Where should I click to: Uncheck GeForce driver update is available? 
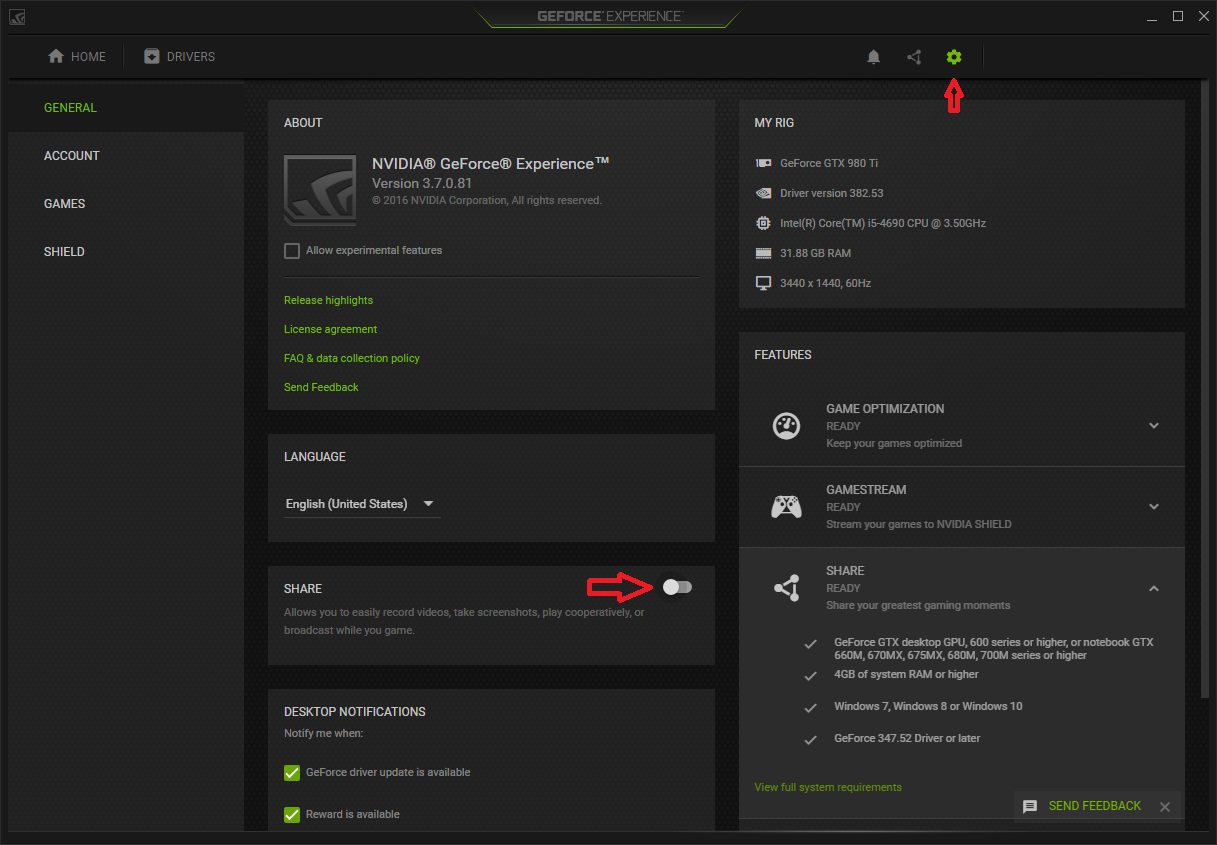coord(292,773)
